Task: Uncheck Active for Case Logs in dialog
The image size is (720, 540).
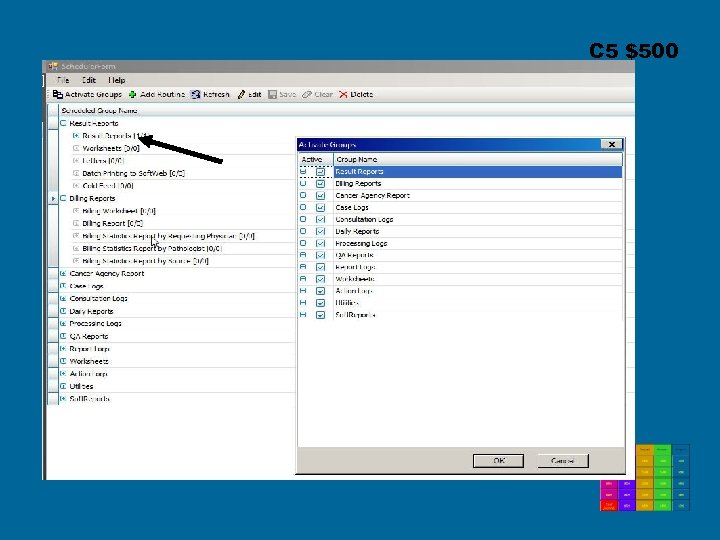Action: [x=321, y=208]
